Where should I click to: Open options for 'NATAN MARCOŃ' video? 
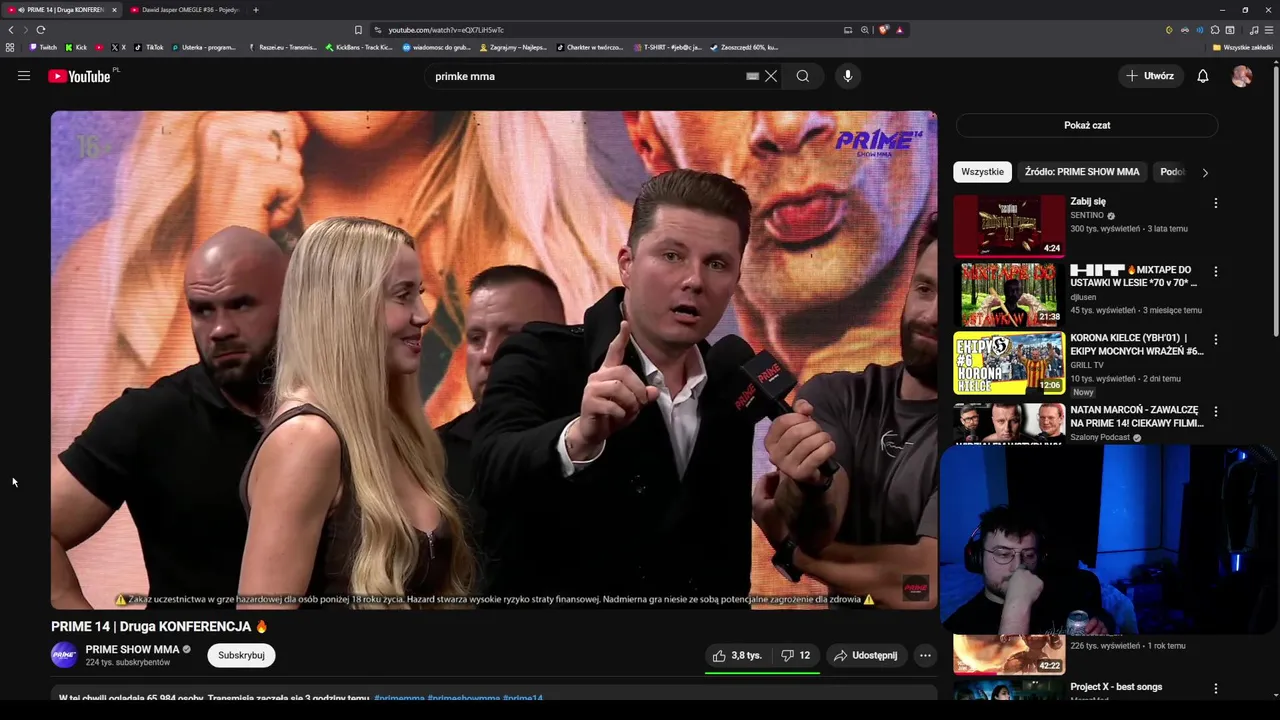[1216, 411]
